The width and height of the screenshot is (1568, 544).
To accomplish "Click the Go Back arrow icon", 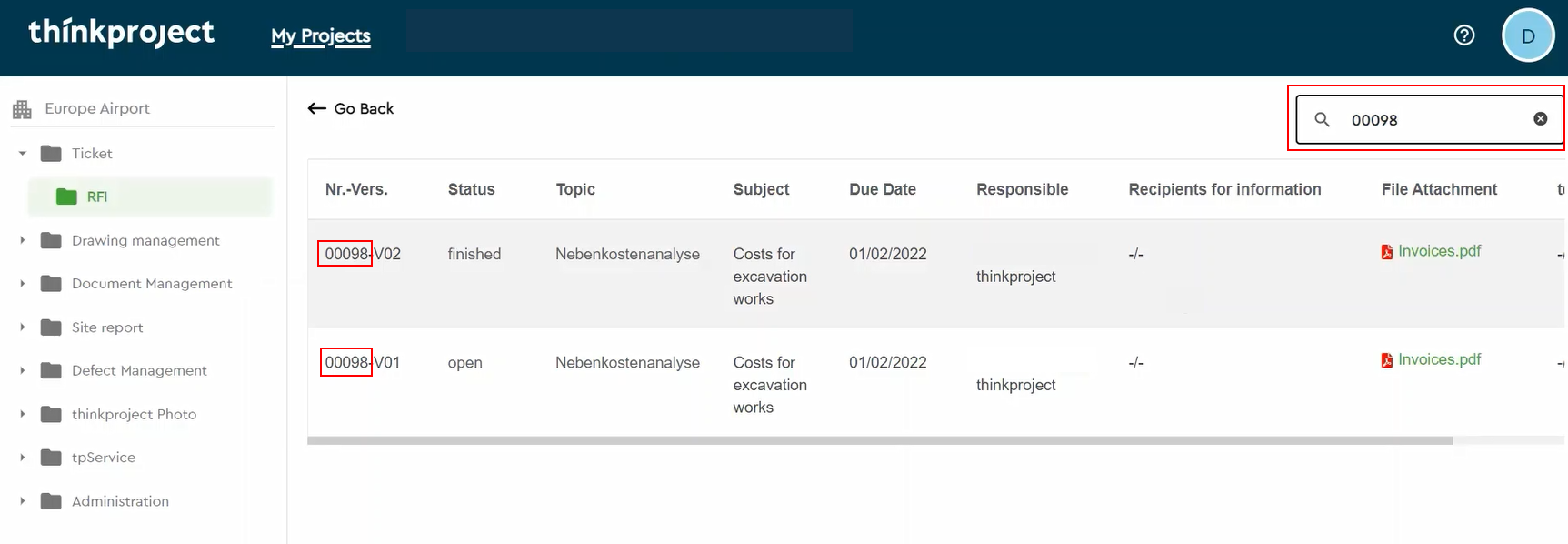I will pyautogui.click(x=316, y=108).
